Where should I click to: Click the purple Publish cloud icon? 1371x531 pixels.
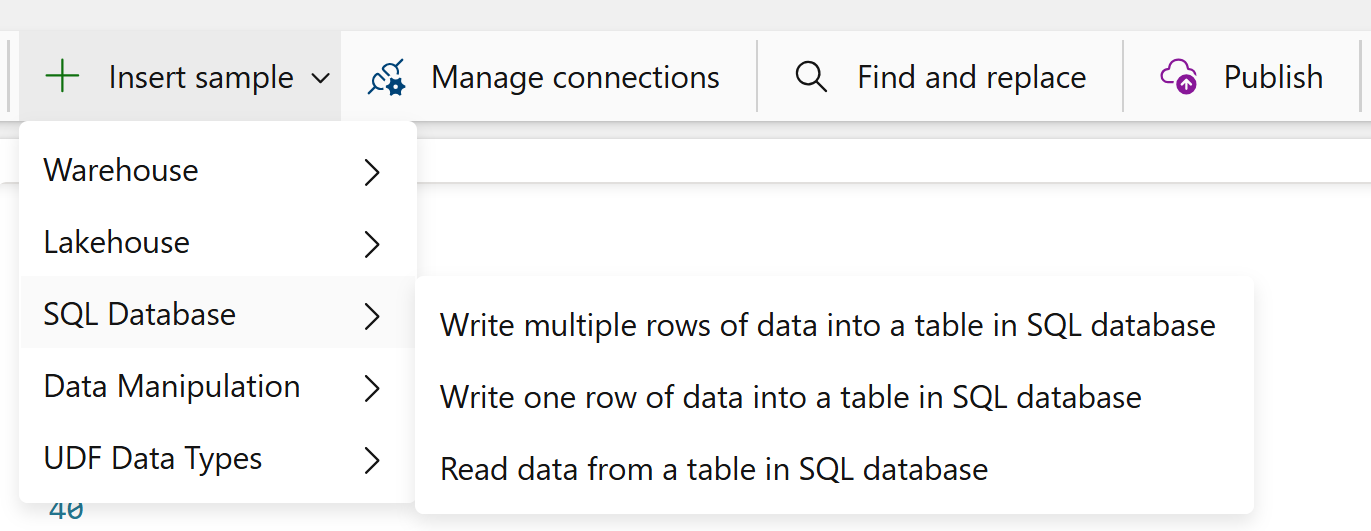click(1179, 77)
